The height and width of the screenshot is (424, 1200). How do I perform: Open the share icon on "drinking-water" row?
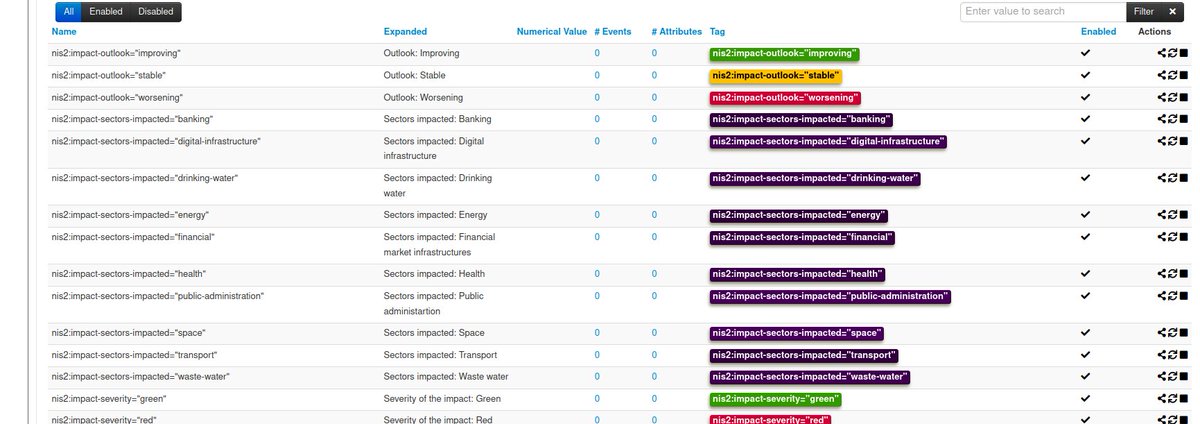[x=1162, y=178]
